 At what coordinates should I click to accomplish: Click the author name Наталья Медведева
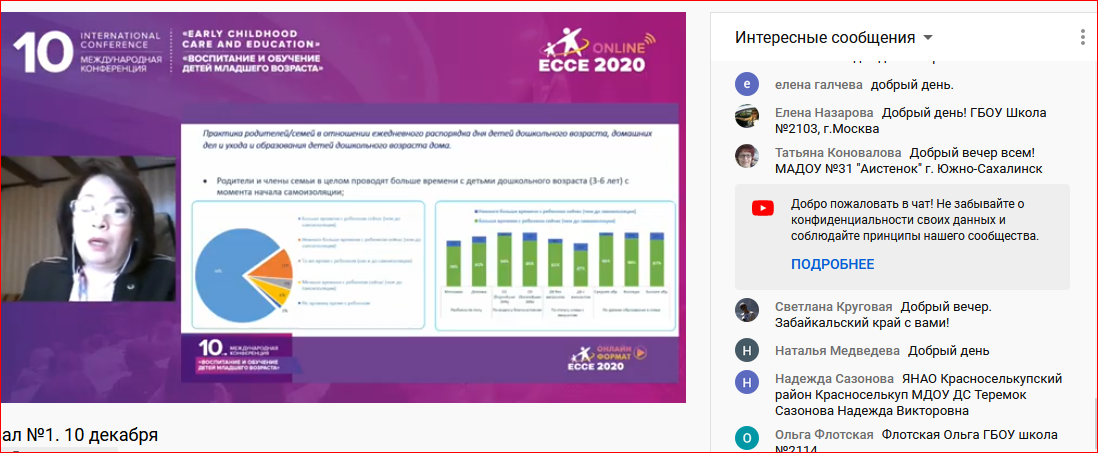tap(838, 351)
